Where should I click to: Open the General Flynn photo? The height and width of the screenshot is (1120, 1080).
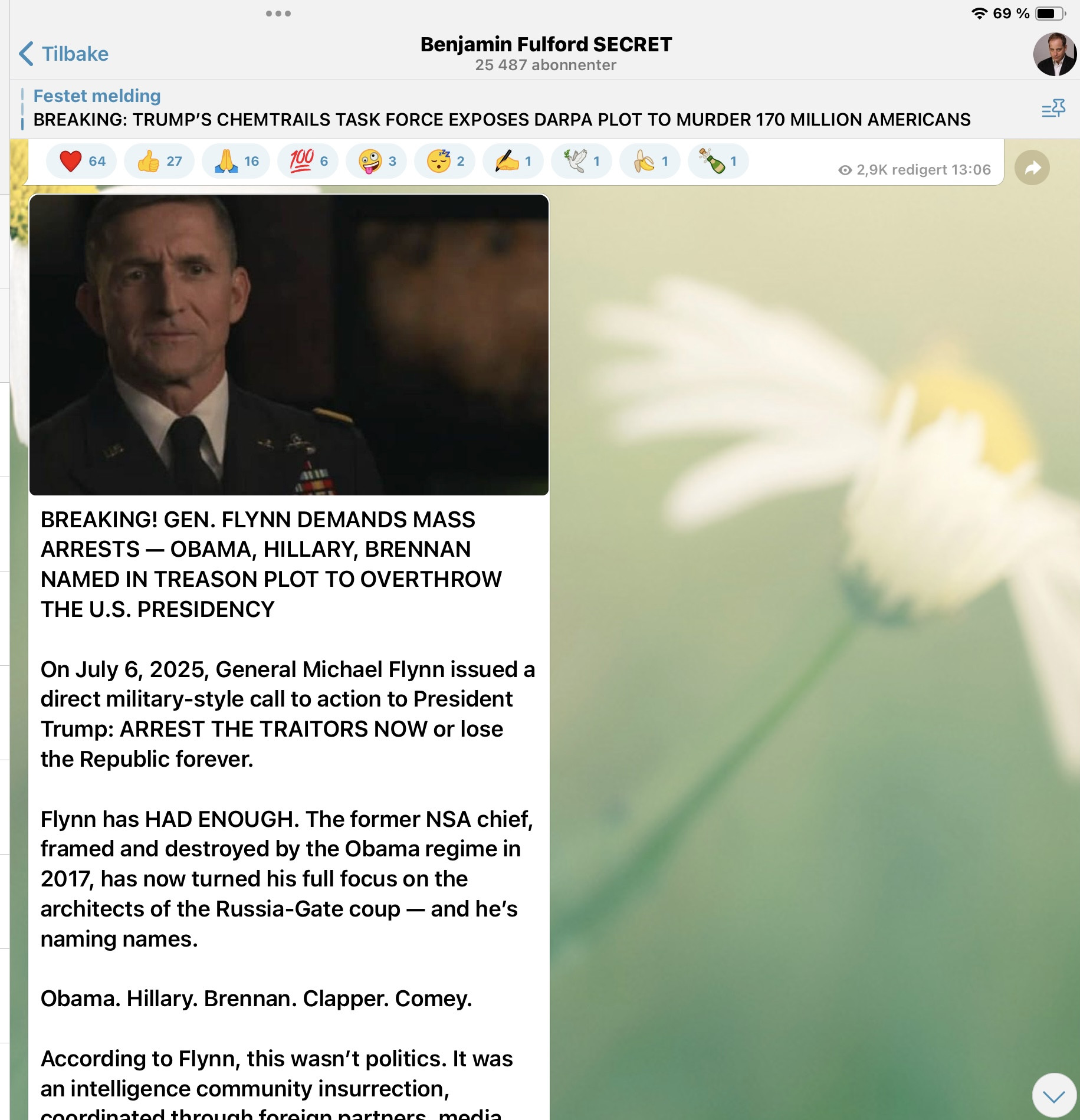point(289,345)
